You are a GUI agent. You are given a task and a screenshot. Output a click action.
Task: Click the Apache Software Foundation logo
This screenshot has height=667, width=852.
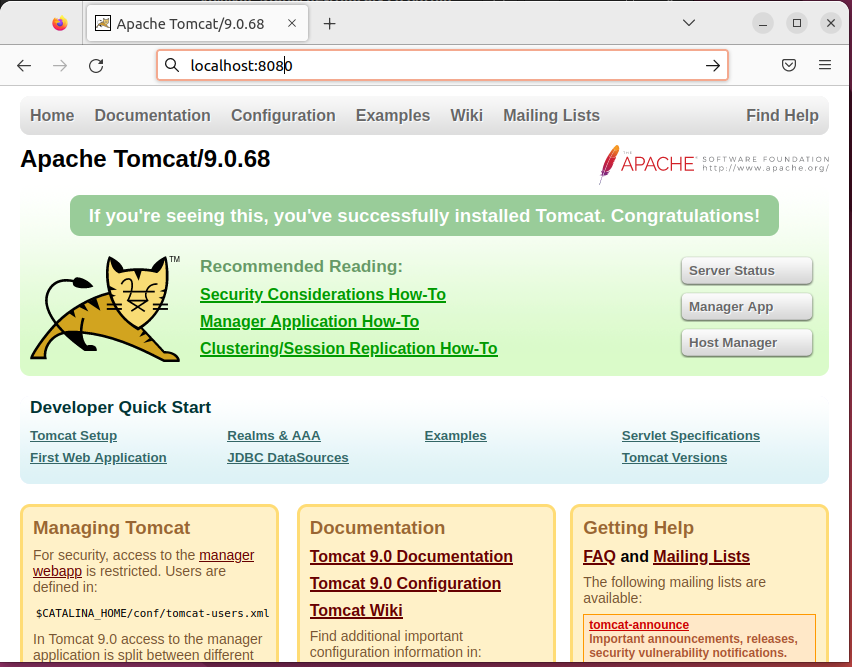713,164
